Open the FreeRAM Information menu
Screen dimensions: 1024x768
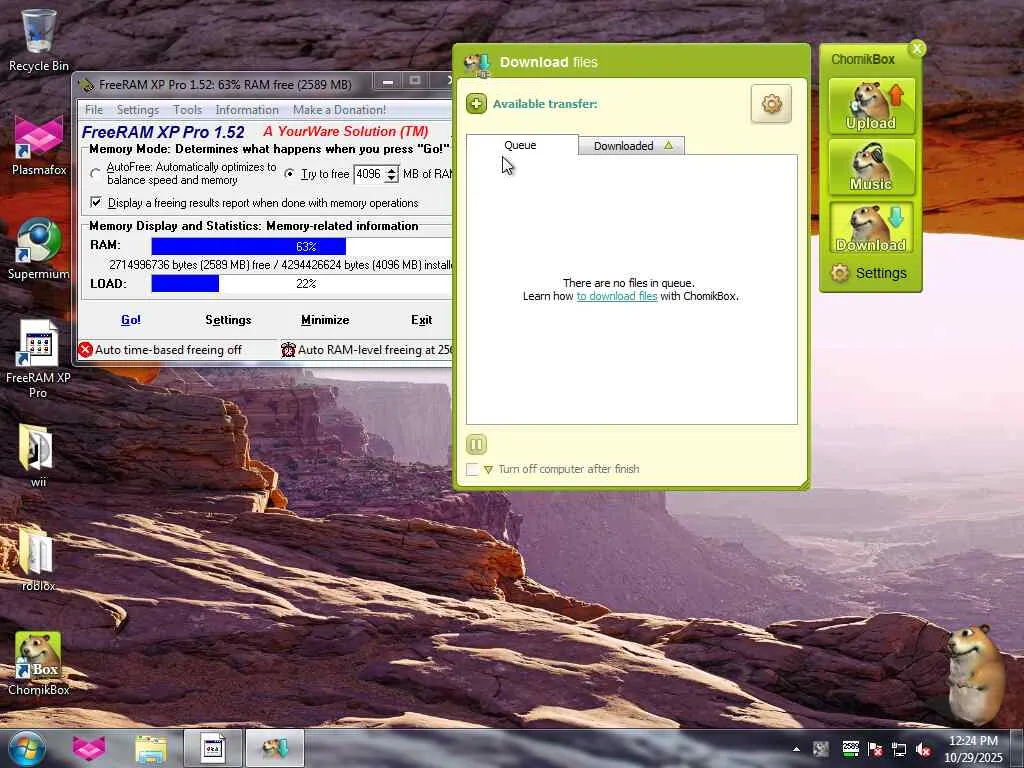[x=247, y=110]
